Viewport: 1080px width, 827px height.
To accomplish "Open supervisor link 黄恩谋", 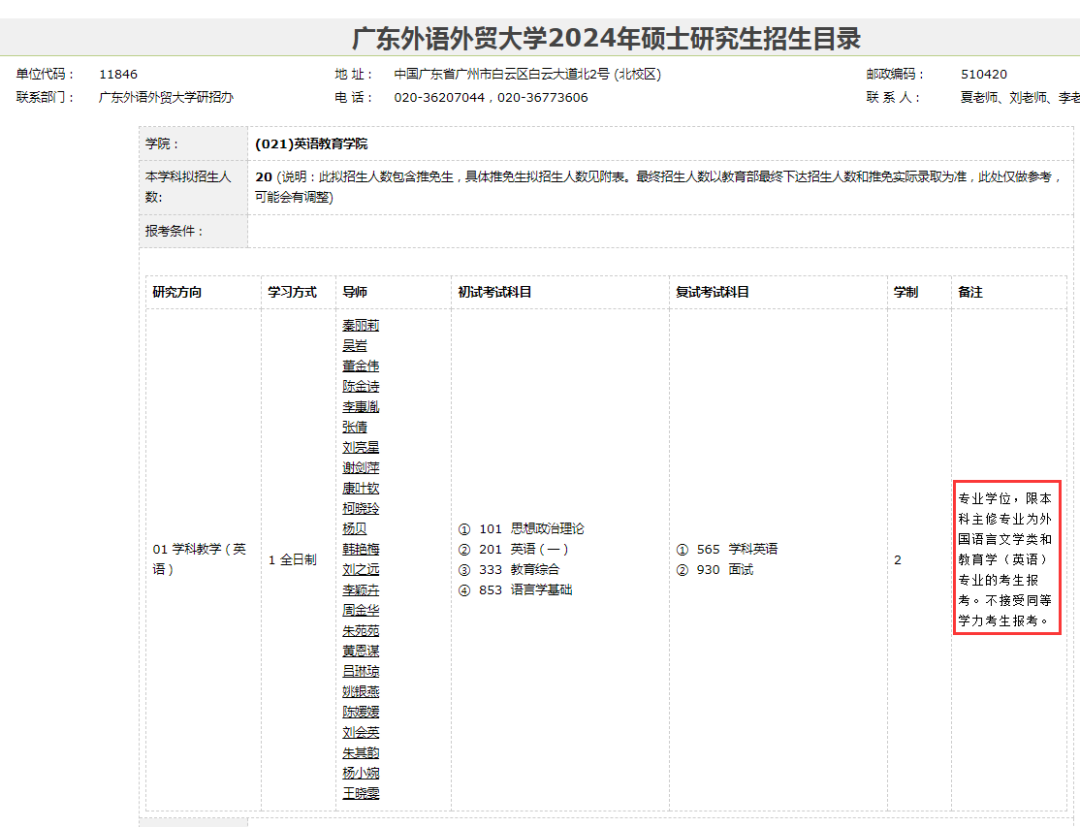I will coord(360,651).
